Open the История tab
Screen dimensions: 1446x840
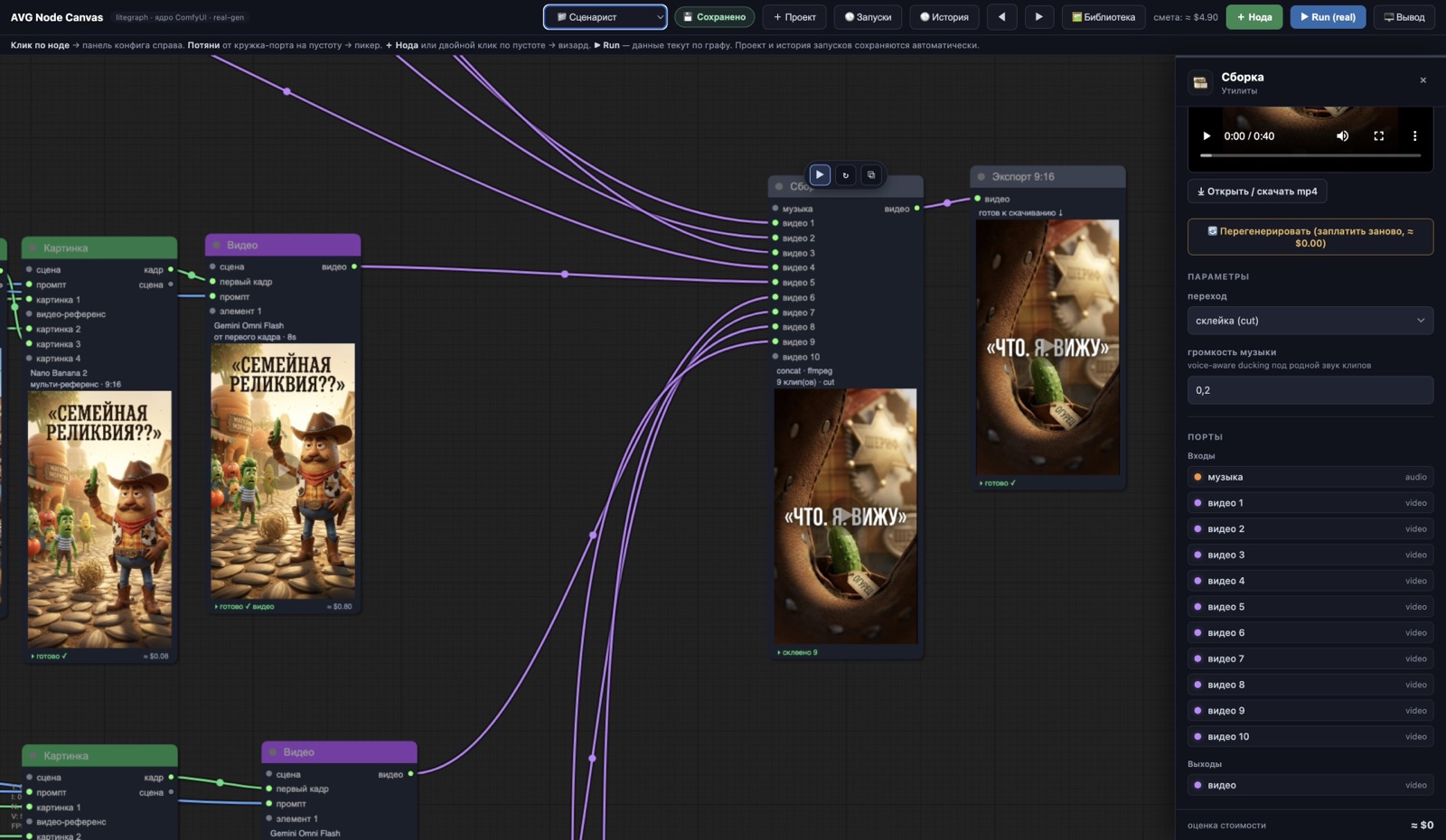[944, 17]
